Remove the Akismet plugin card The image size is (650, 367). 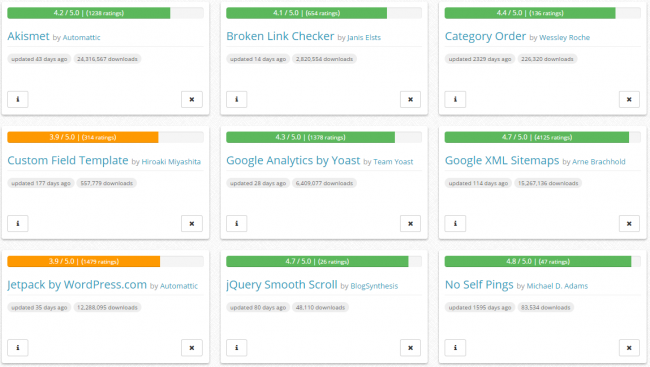(x=192, y=100)
